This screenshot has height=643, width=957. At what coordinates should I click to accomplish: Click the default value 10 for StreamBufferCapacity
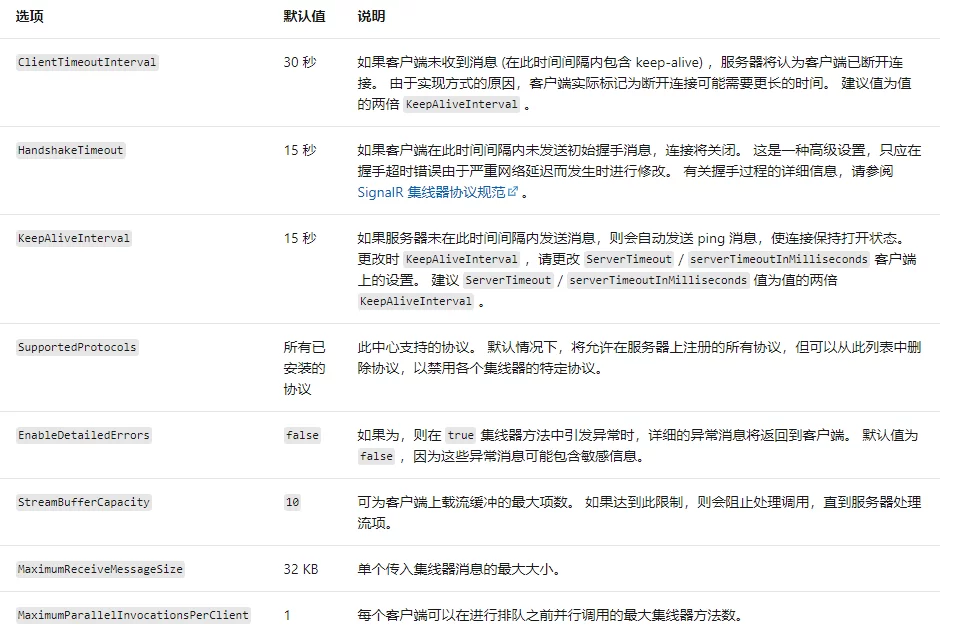(292, 502)
